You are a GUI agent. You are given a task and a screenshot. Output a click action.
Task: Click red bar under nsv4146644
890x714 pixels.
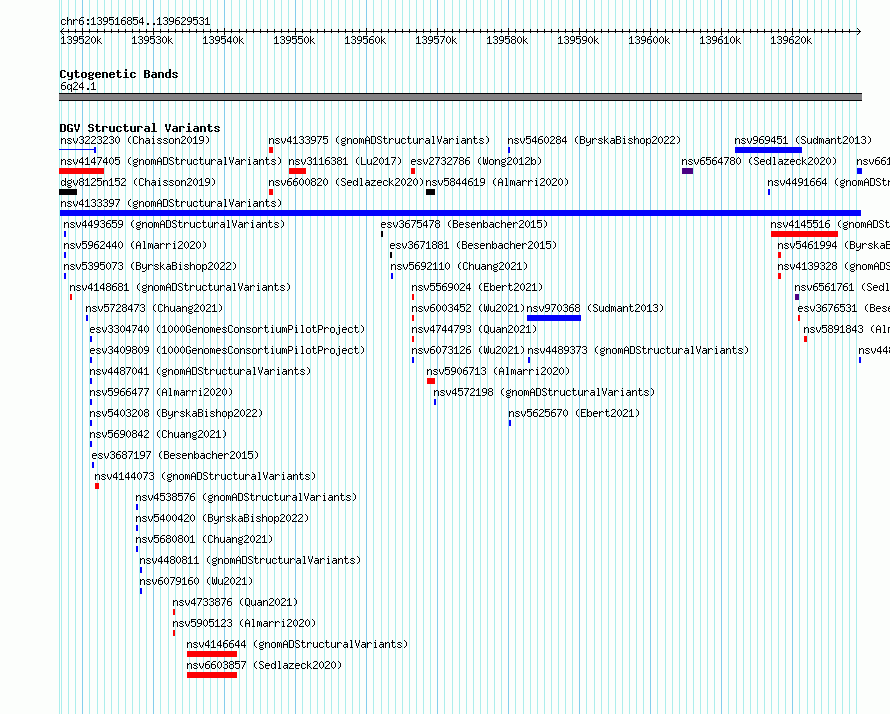point(212,654)
